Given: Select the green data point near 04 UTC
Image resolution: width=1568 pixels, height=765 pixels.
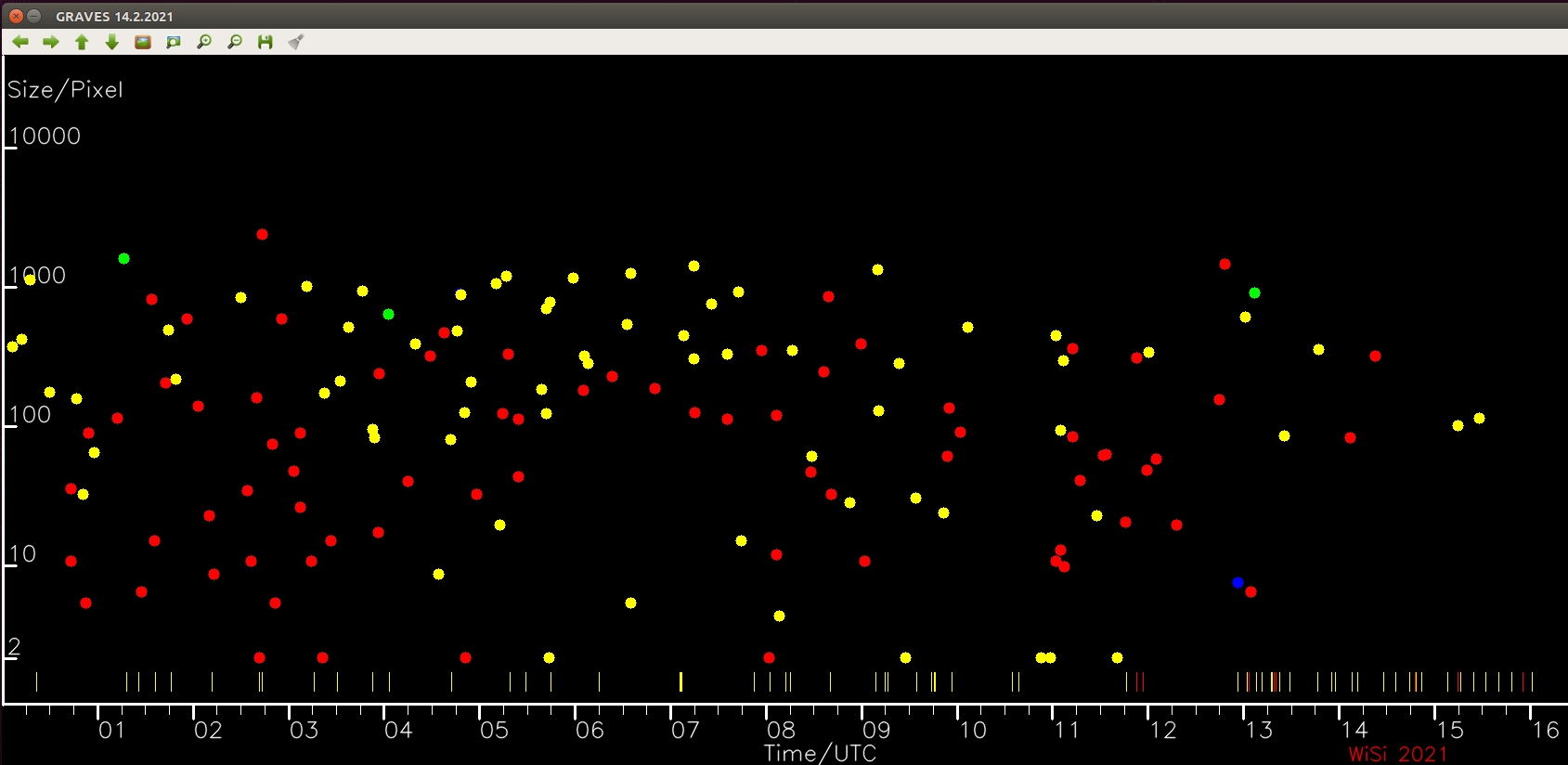Looking at the screenshot, I should tap(388, 314).
